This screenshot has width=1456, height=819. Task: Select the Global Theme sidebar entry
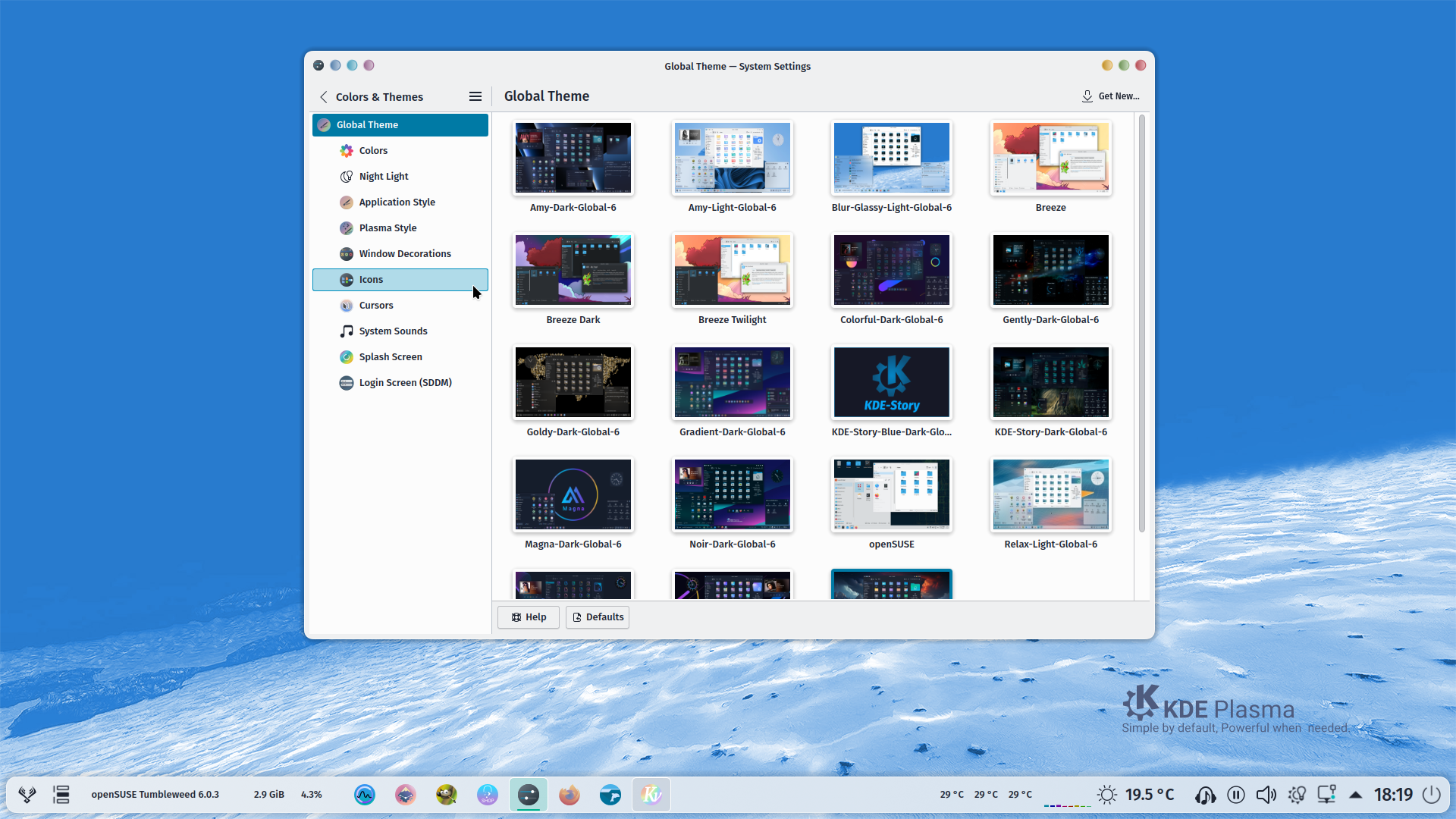coord(400,124)
